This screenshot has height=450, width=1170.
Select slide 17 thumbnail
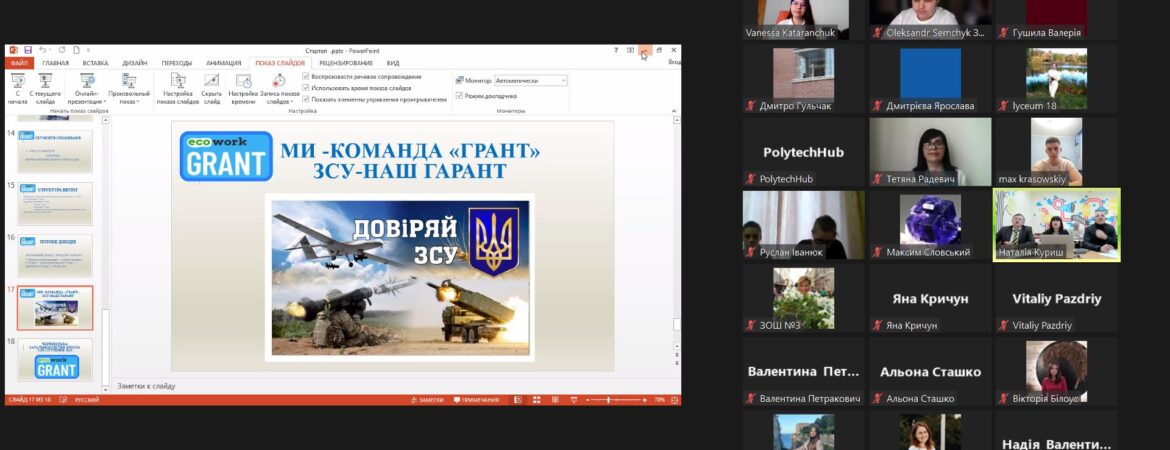pyautogui.click(x=55, y=307)
